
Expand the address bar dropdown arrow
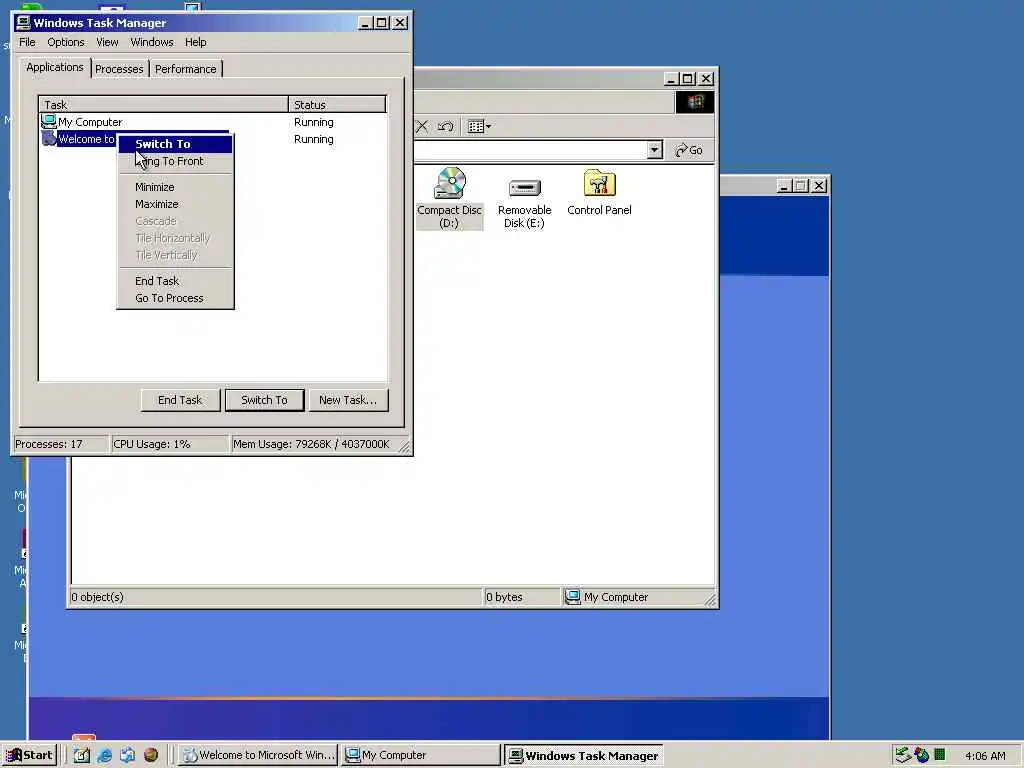654,150
